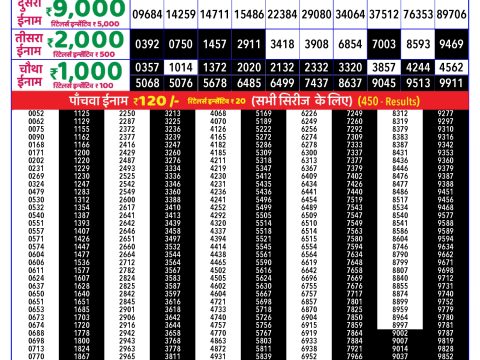Image resolution: width=480 pixels, height=360 pixels.
Task: Click third prize number 8593
Action: click(418, 44)
